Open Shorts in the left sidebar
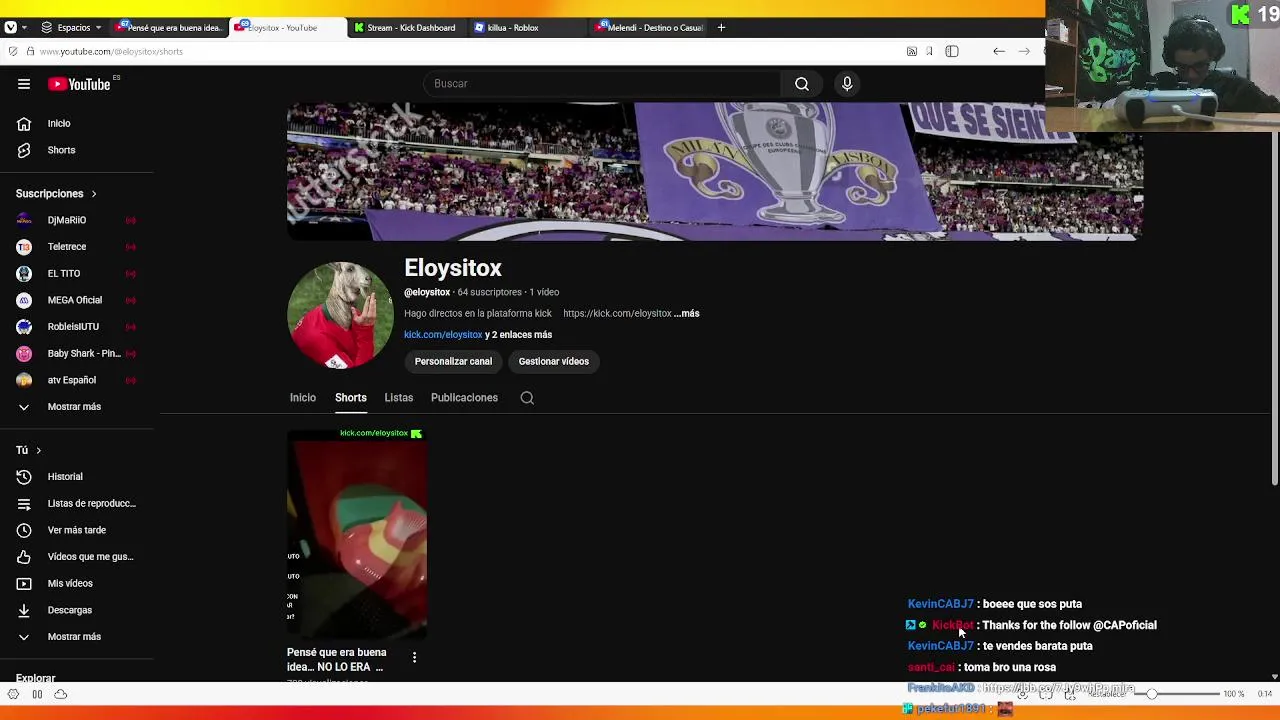 (x=61, y=150)
